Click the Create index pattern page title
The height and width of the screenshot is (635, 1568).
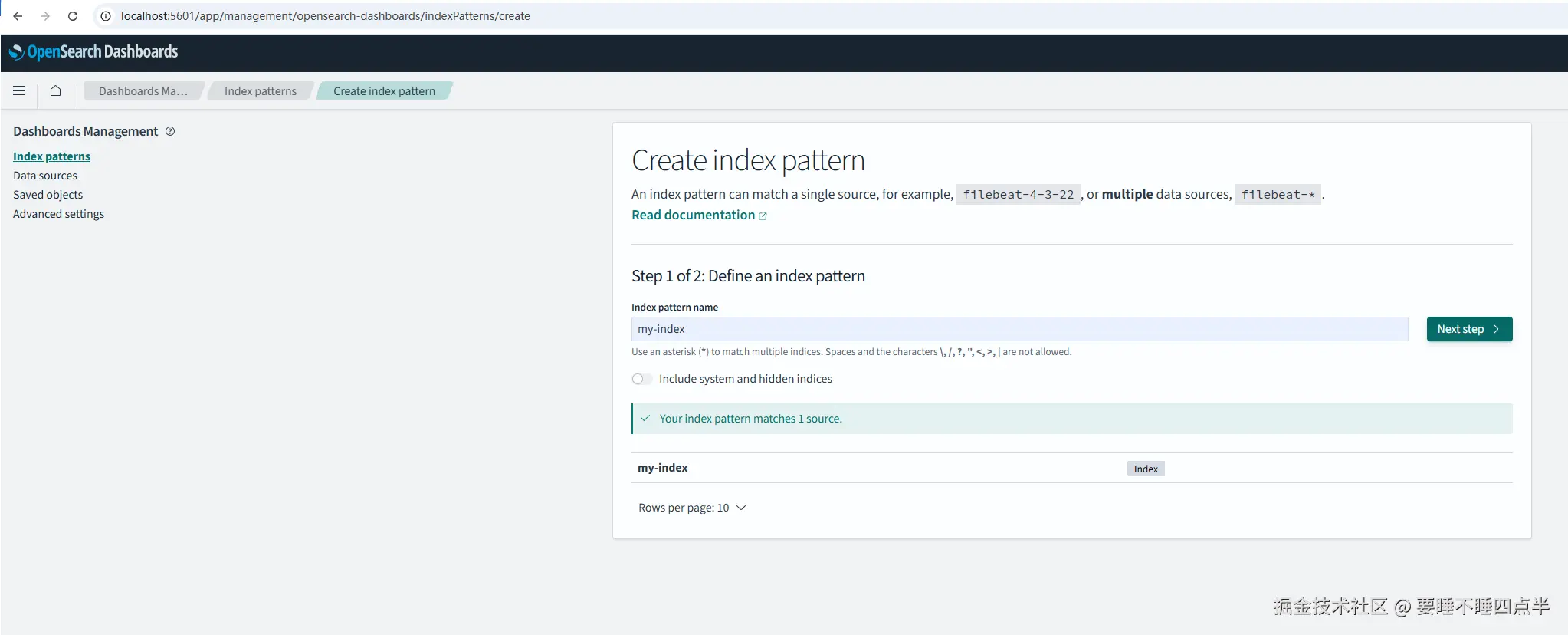[x=748, y=161]
